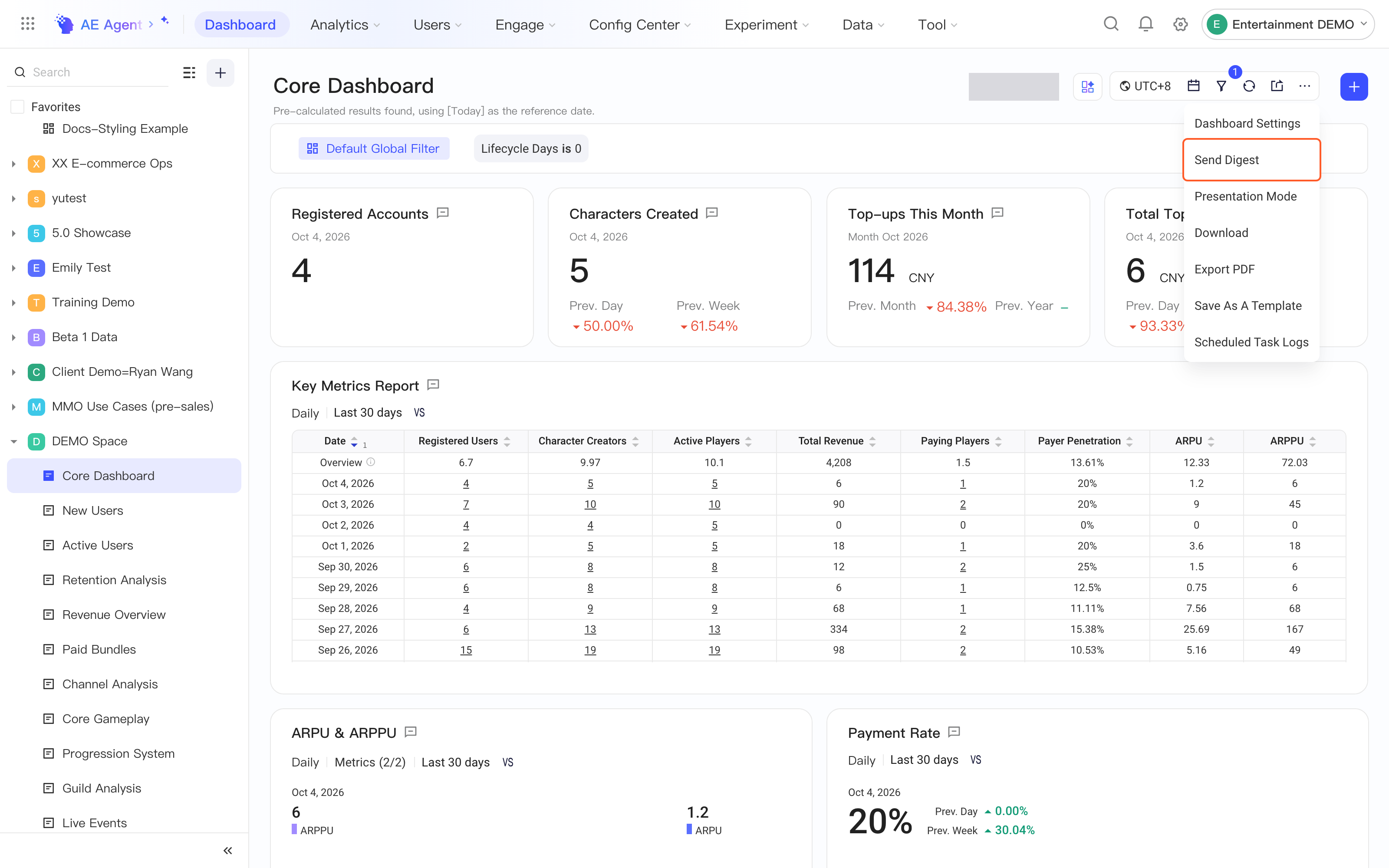Sort table by Total Revenue column
The height and width of the screenshot is (868, 1389).
(872, 441)
